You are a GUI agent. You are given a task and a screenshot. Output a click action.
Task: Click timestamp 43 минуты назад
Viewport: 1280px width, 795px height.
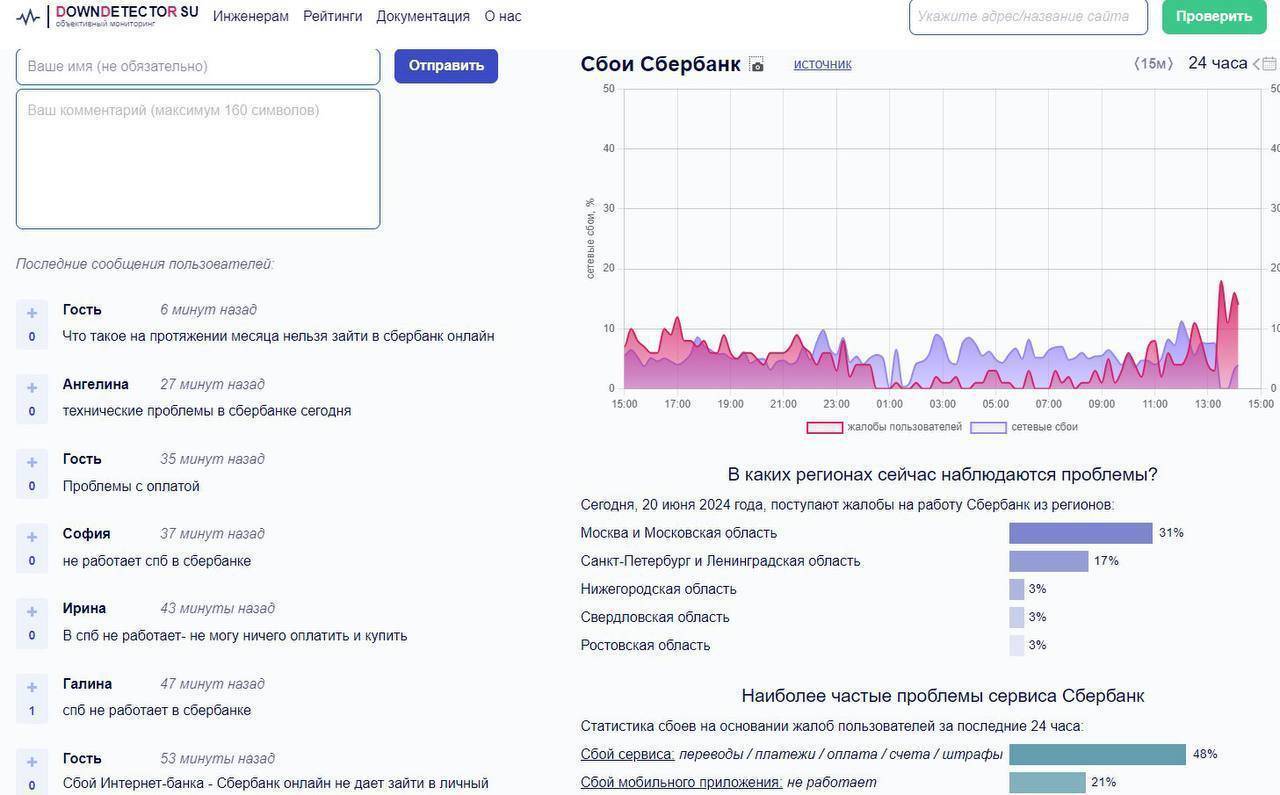point(217,608)
